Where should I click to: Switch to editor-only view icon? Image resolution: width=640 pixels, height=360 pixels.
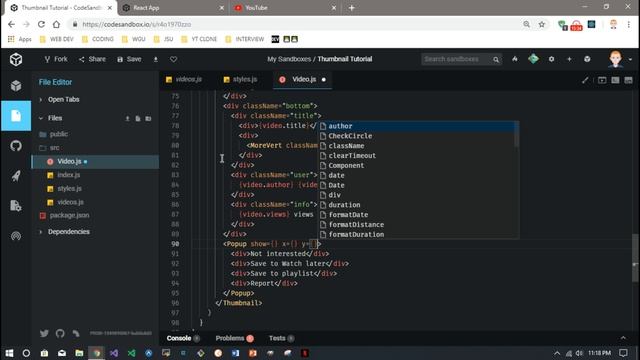(x=602, y=80)
